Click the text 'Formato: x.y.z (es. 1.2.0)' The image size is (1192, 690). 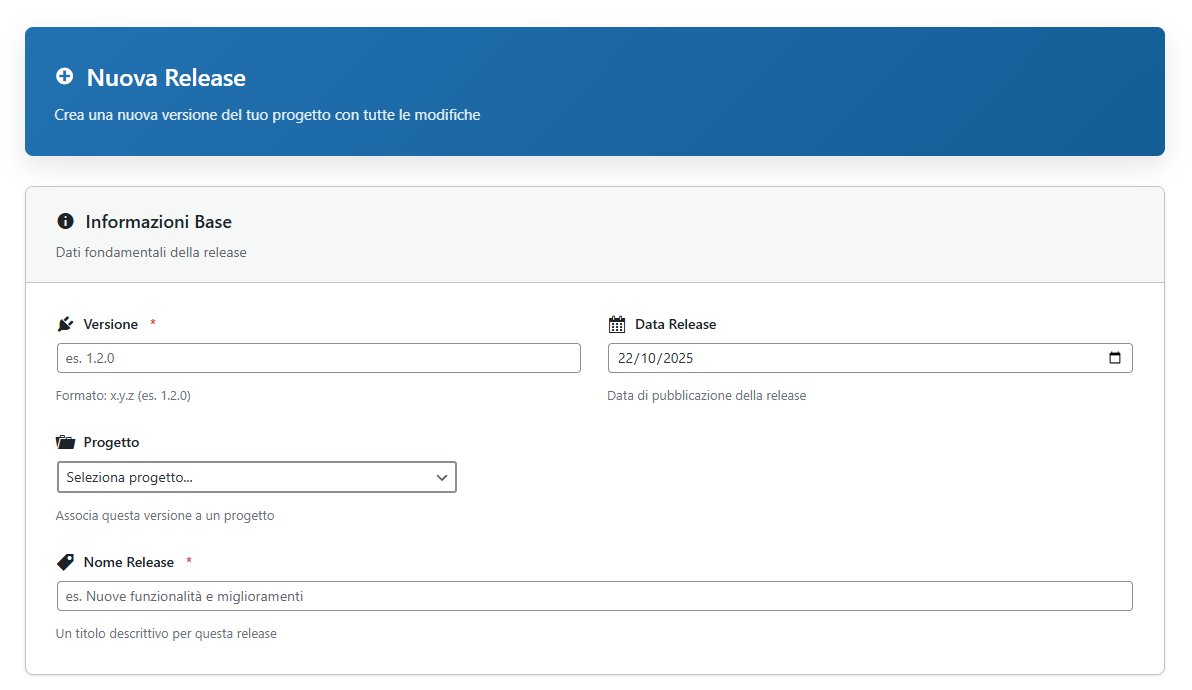[x=123, y=396]
